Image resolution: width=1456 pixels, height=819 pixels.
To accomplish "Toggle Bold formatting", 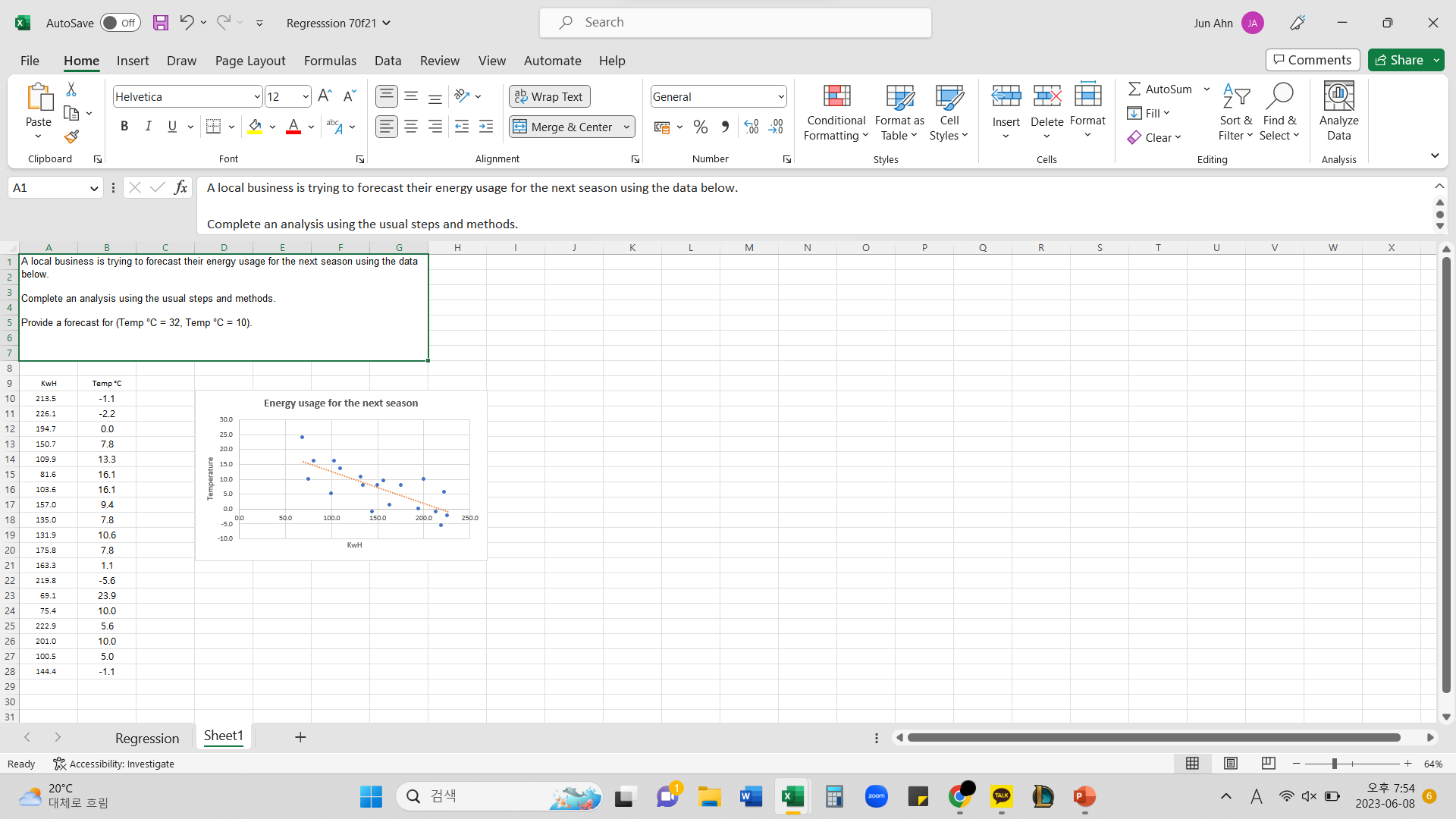I will coord(124,127).
